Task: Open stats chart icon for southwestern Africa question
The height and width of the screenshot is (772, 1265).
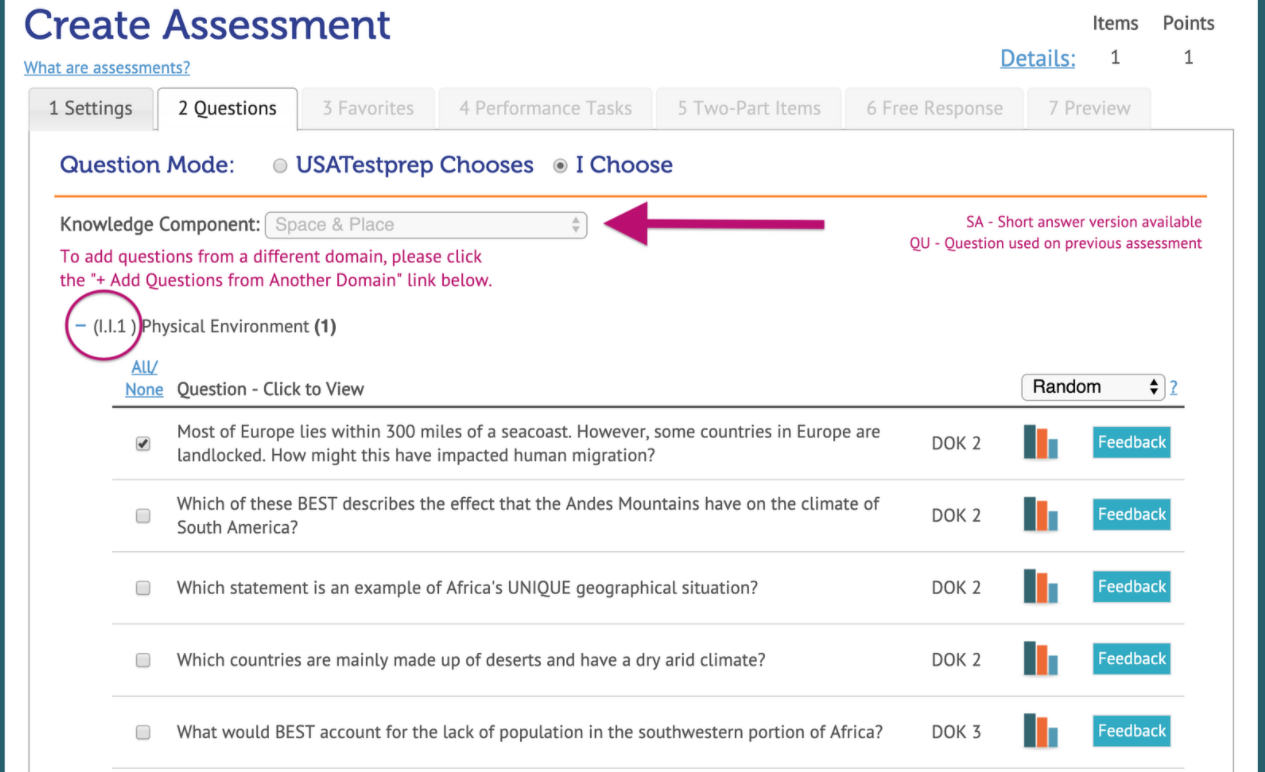Action: tap(1041, 731)
